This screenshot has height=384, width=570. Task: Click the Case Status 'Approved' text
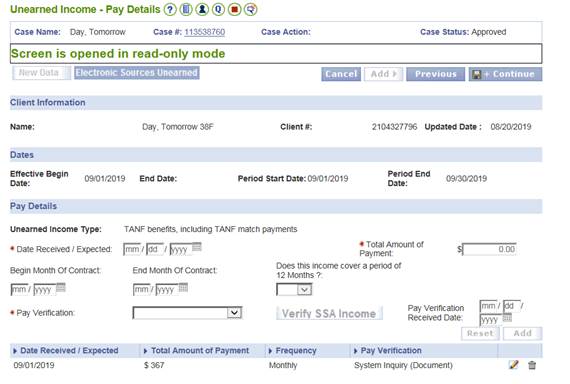click(489, 32)
